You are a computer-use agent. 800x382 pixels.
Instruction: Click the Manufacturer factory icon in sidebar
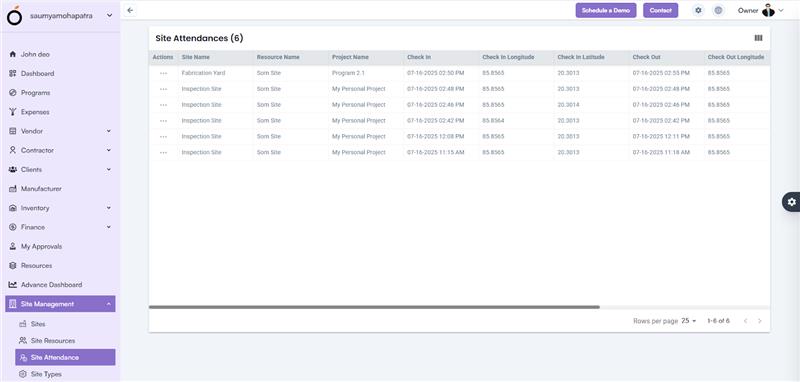(13, 189)
